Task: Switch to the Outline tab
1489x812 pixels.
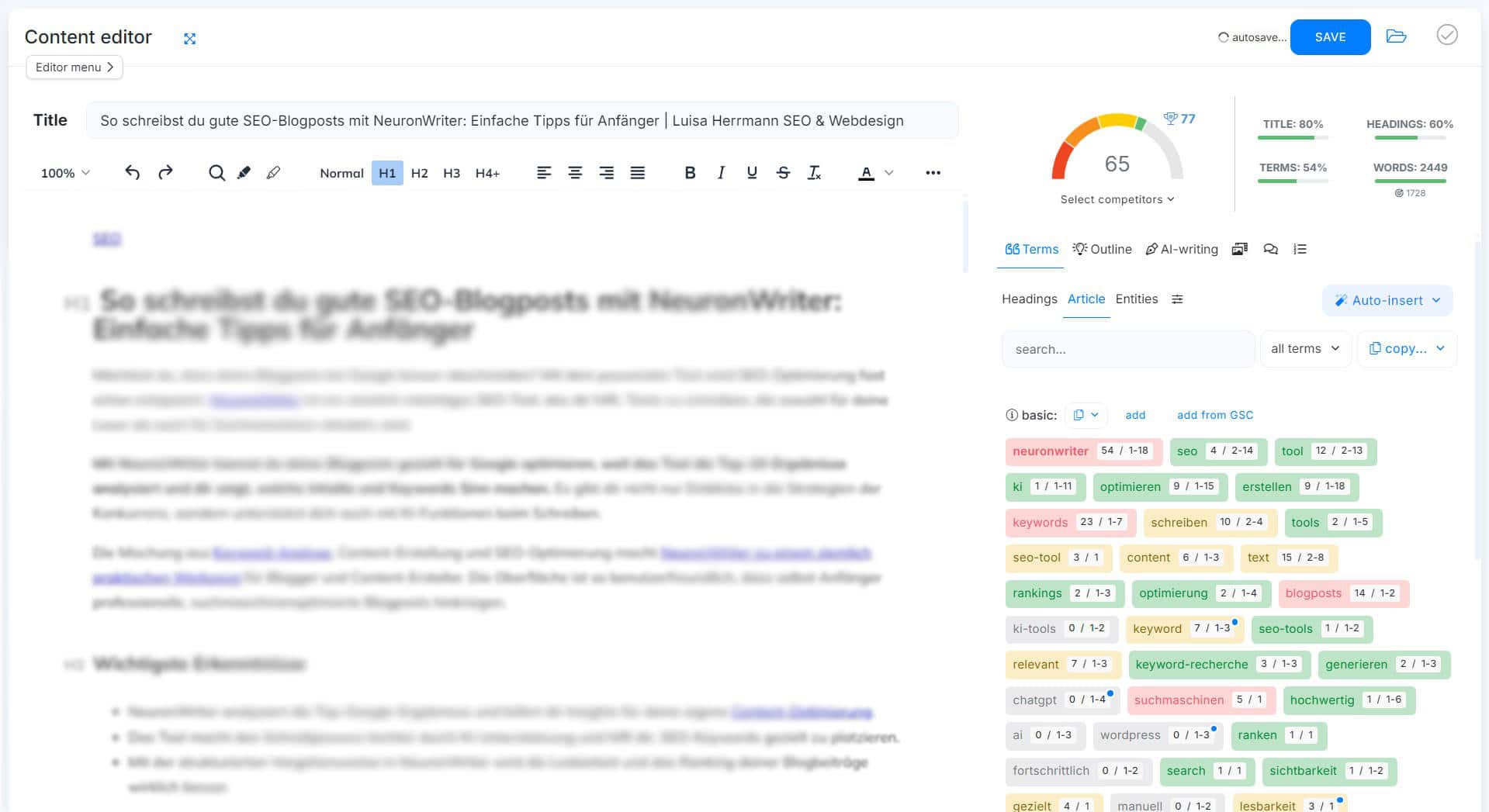Action: pos(1102,249)
